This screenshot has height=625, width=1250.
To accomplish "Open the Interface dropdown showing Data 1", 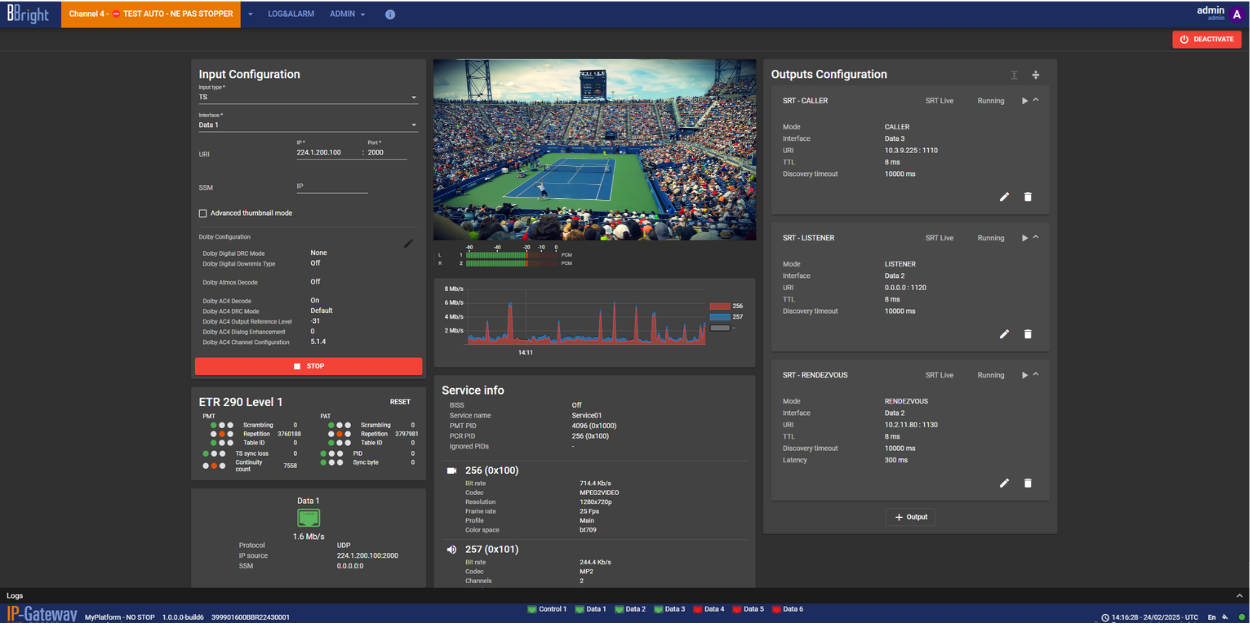I will [308, 125].
